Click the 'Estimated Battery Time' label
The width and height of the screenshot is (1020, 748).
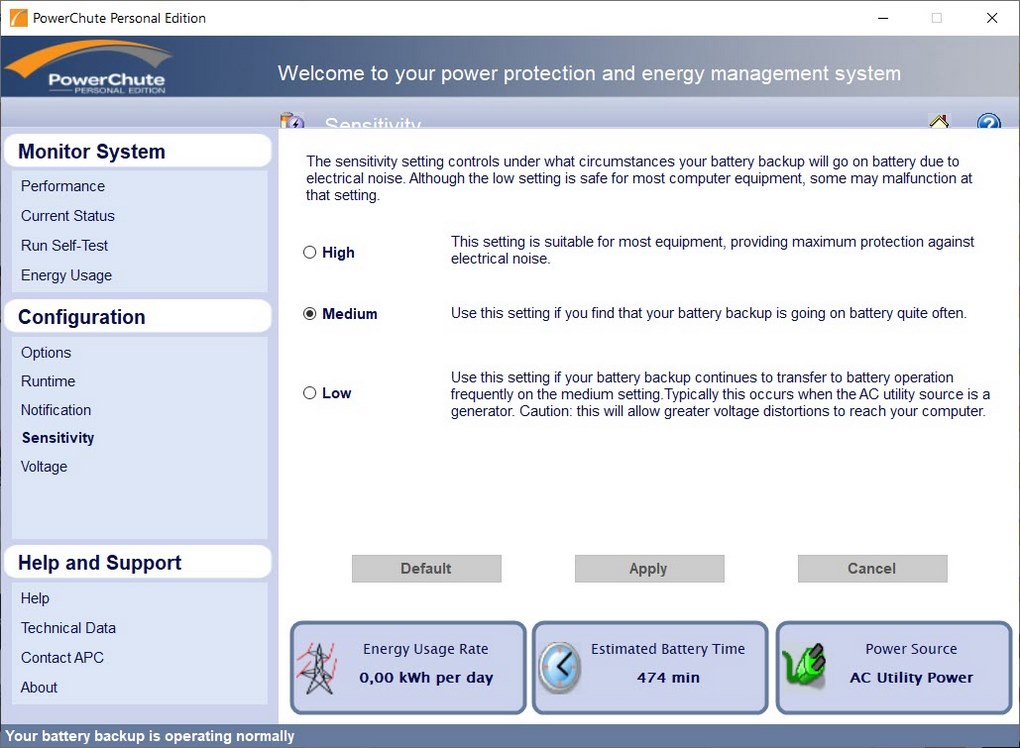click(x=667, y=649)
